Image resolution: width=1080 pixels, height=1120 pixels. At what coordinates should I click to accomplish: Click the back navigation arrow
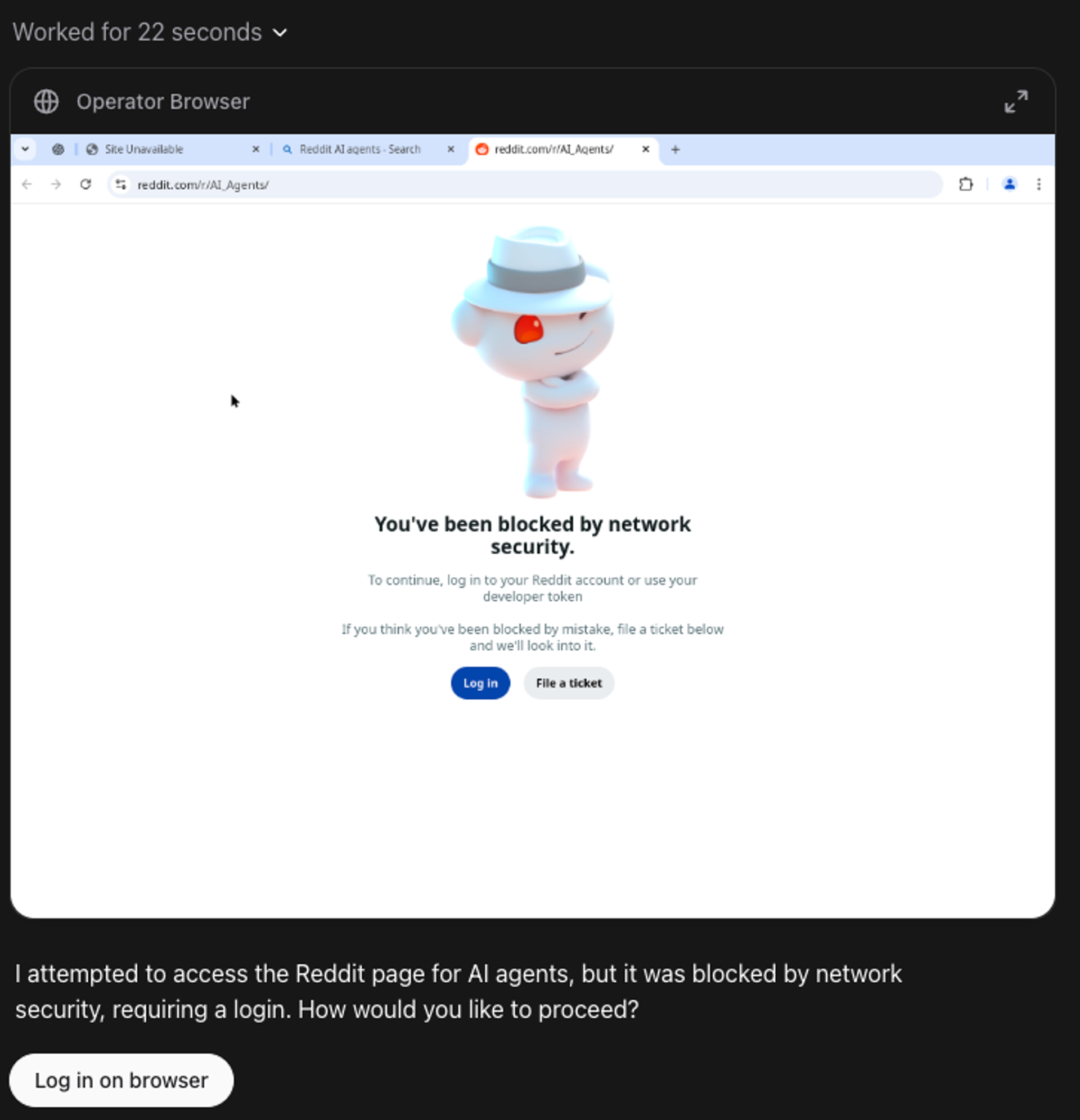click(27, 185)
